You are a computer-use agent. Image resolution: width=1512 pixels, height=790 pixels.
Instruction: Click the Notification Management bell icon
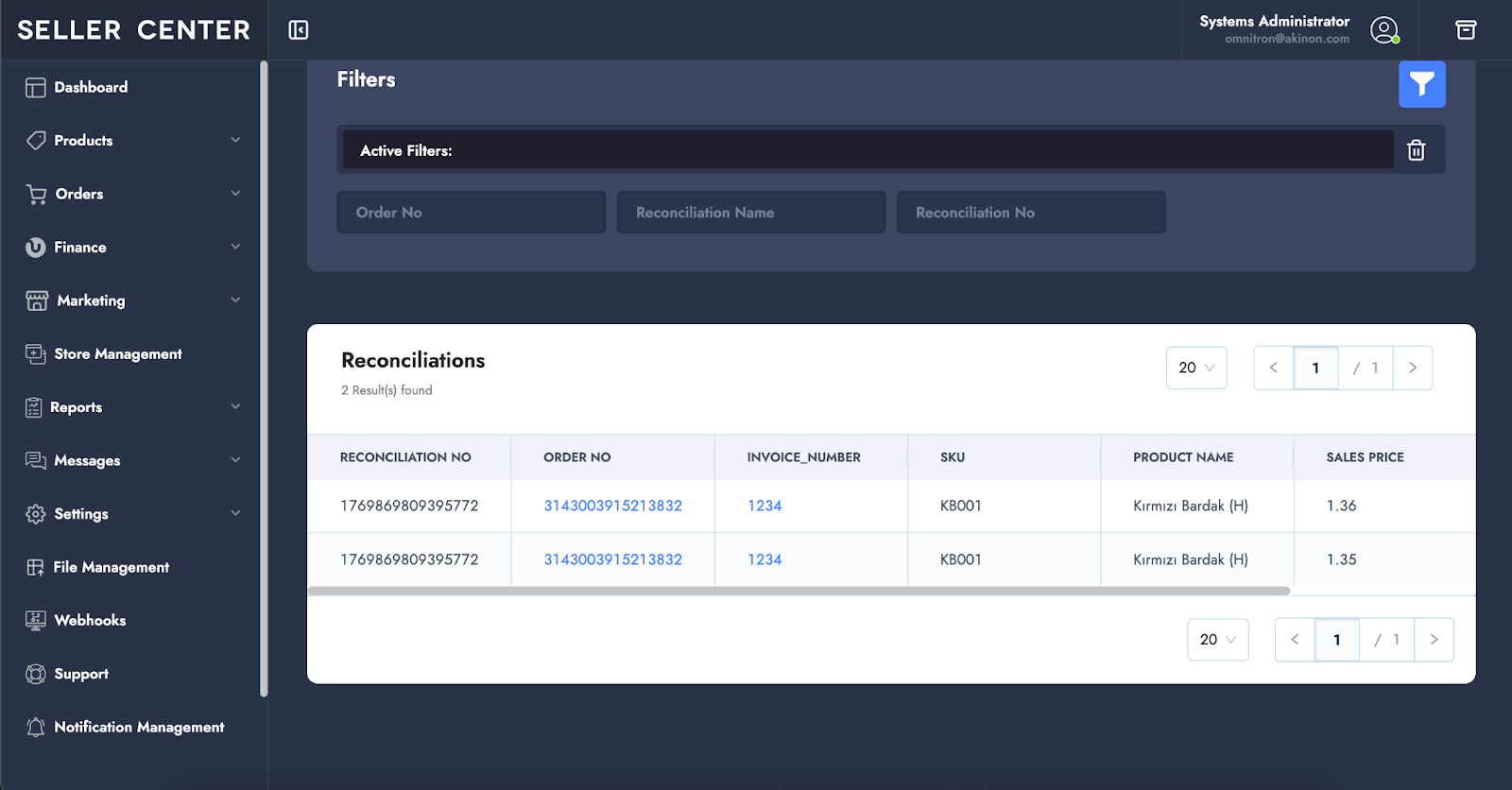coord(36,727)
